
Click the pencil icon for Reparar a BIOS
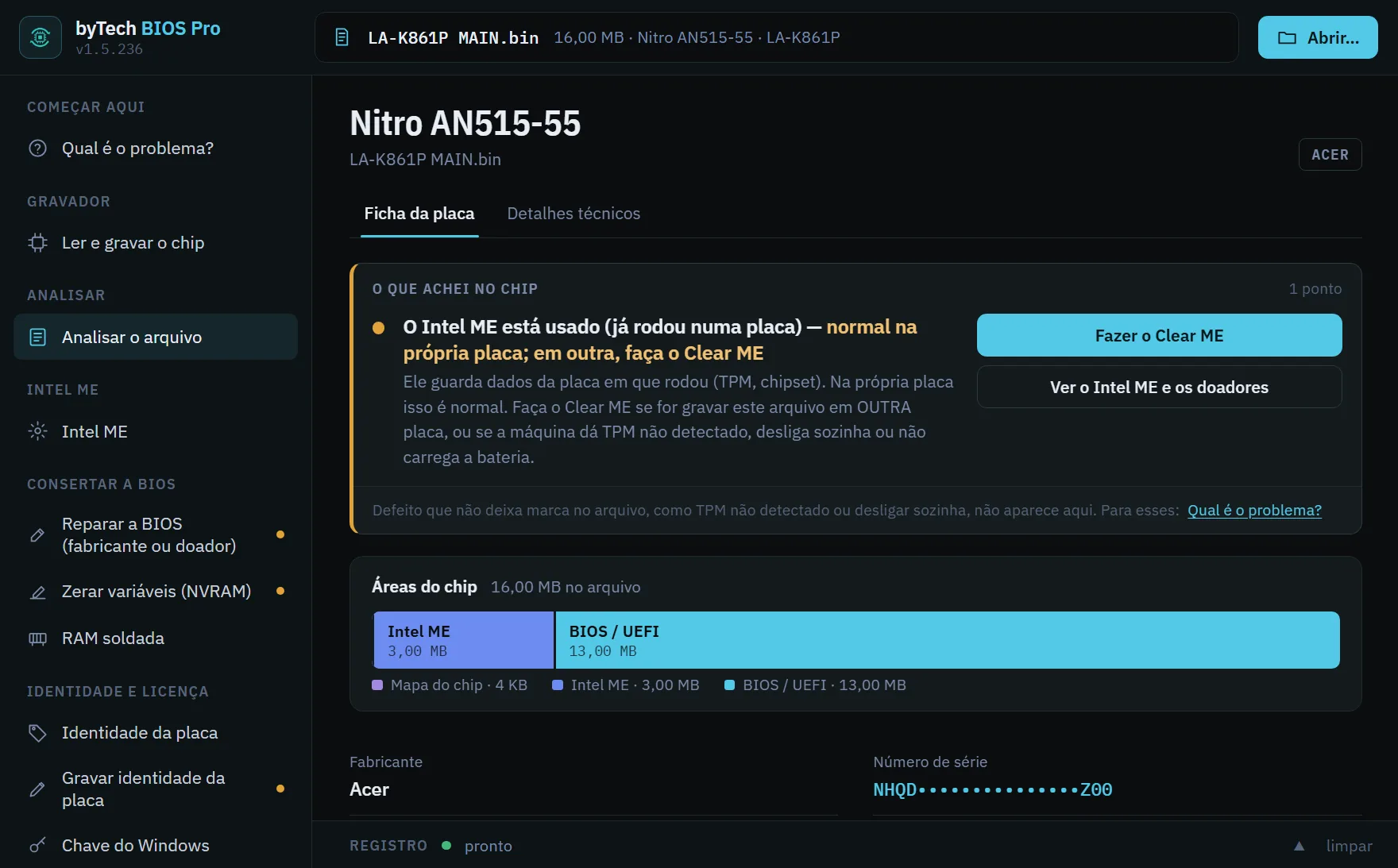click(37, 535)
